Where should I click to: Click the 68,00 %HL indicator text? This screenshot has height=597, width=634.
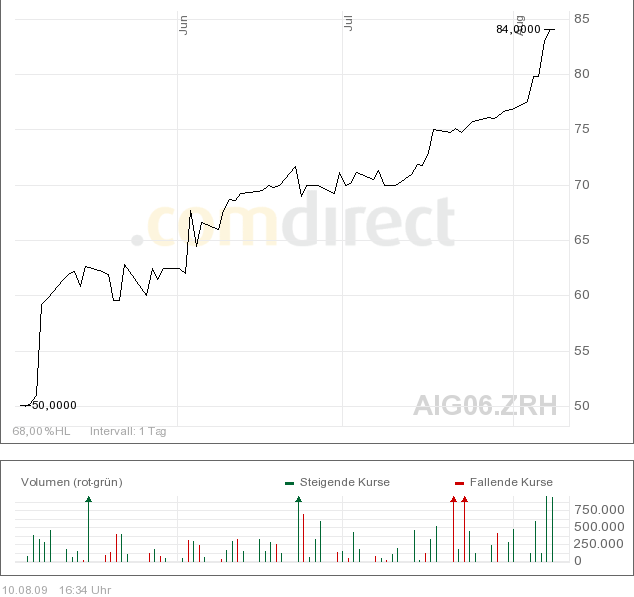[x=41, y=431]
